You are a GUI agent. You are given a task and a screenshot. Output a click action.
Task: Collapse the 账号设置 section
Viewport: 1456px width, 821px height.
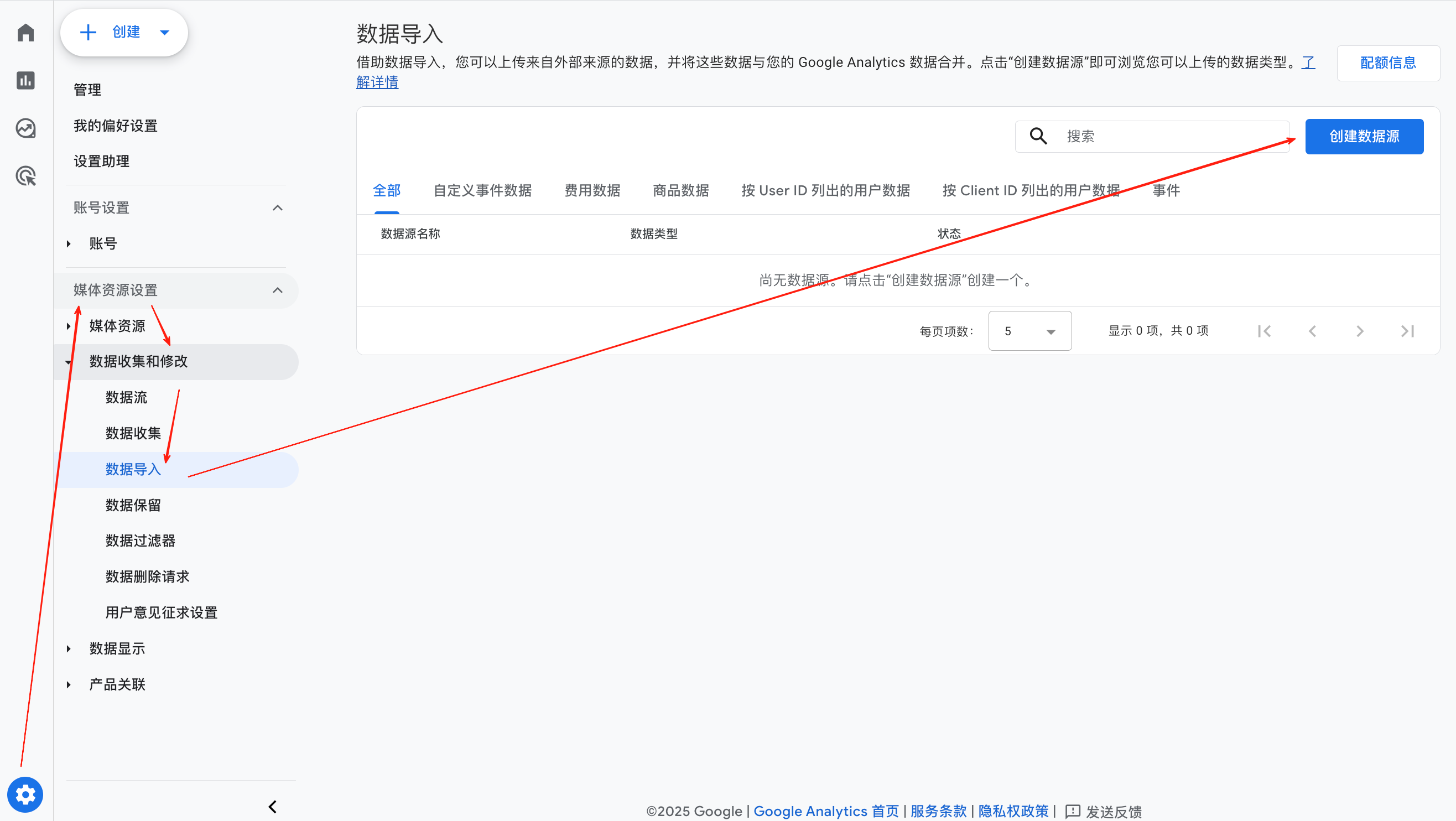(278, 207)
